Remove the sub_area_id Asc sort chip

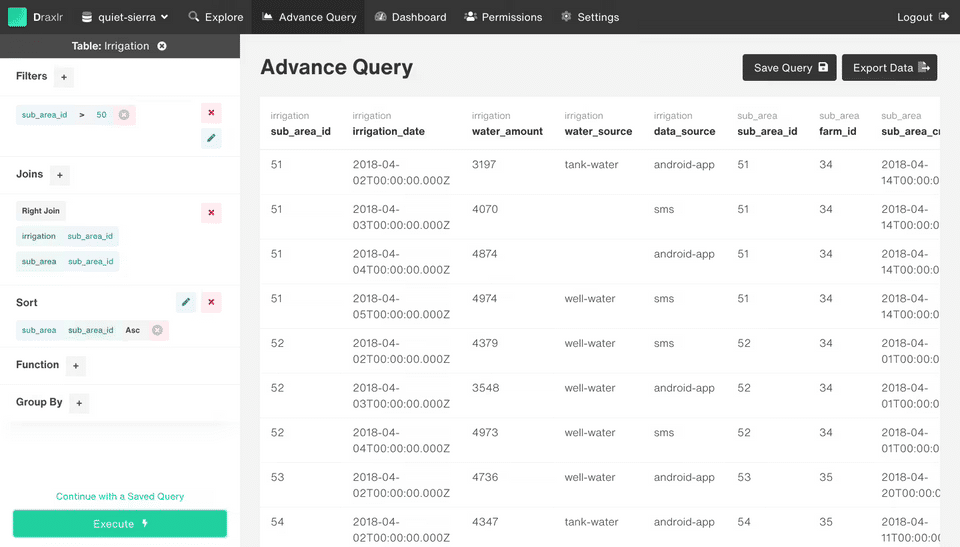[157, 330]
